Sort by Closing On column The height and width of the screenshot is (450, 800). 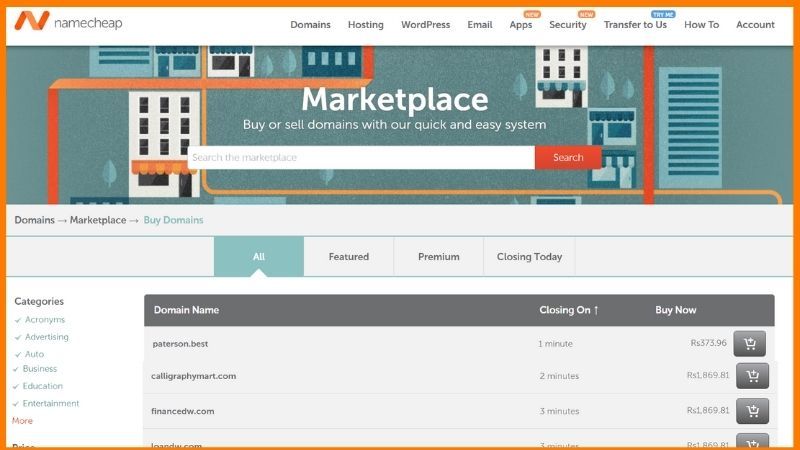pyautogui.click(x=568, y=310)
